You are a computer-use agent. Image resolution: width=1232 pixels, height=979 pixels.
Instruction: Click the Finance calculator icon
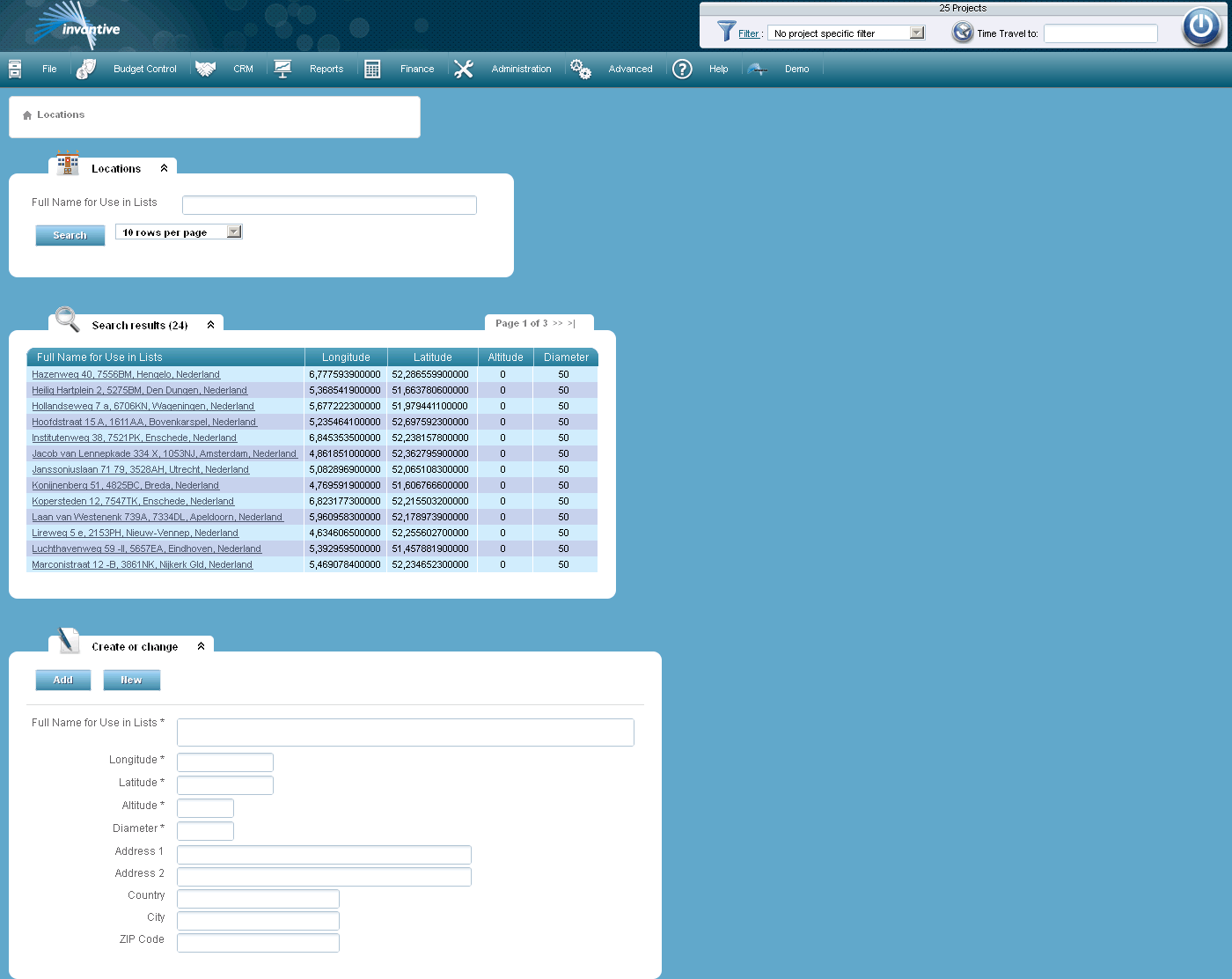click(372, 69)
